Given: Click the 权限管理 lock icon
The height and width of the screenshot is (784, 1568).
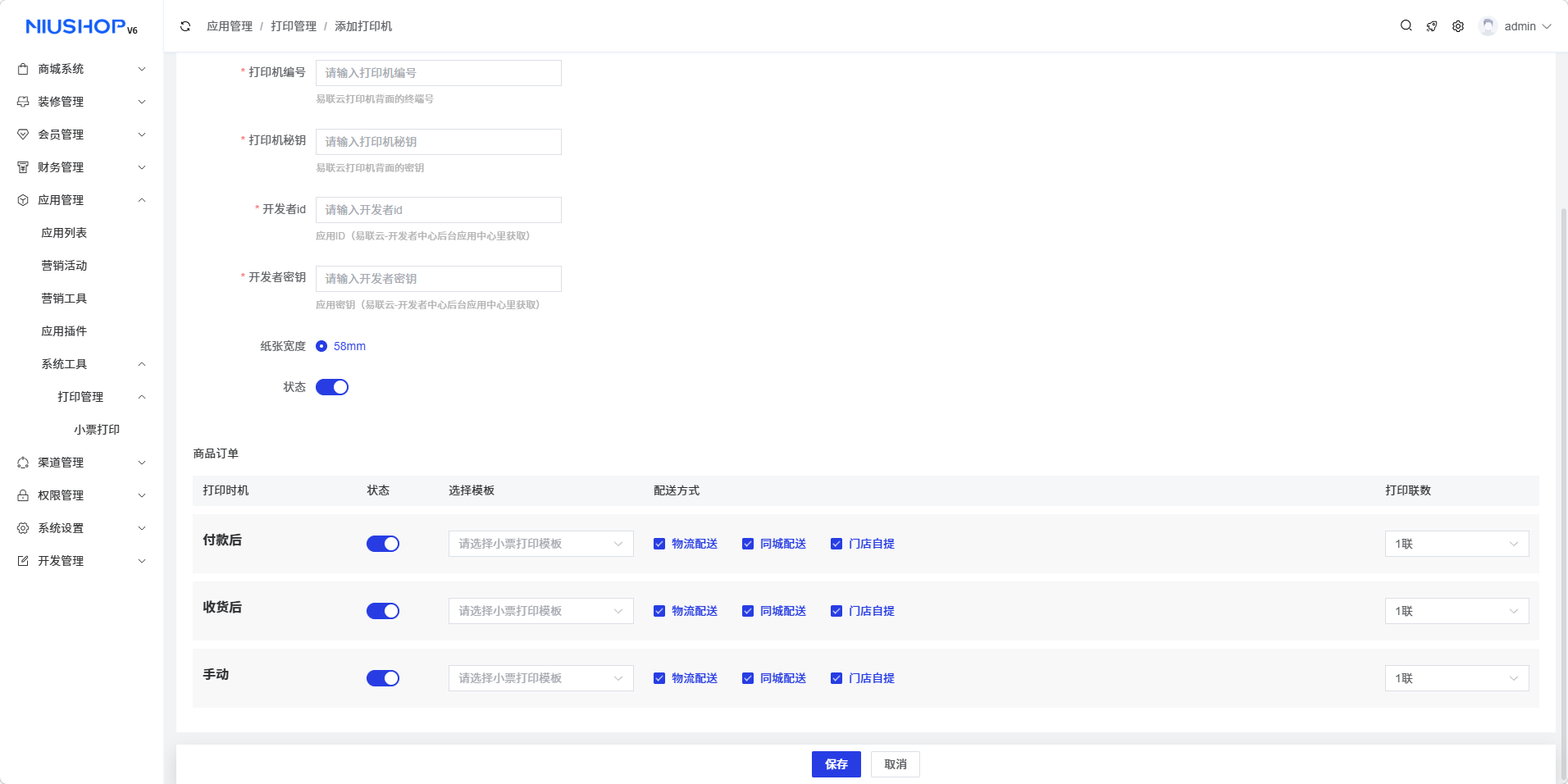Looking at the screenshot, I should pos(23,495).
